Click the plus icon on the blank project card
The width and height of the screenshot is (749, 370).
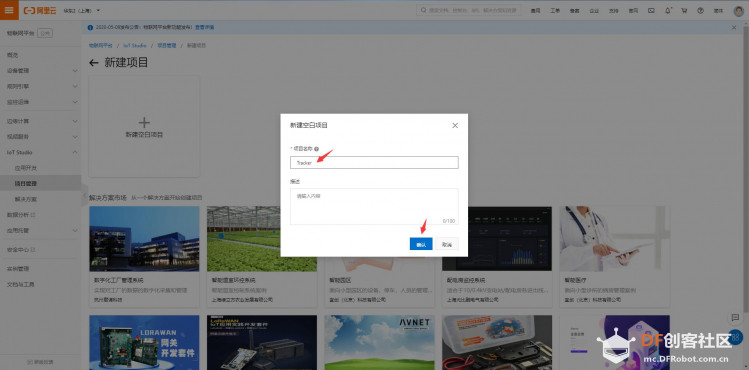144,122
